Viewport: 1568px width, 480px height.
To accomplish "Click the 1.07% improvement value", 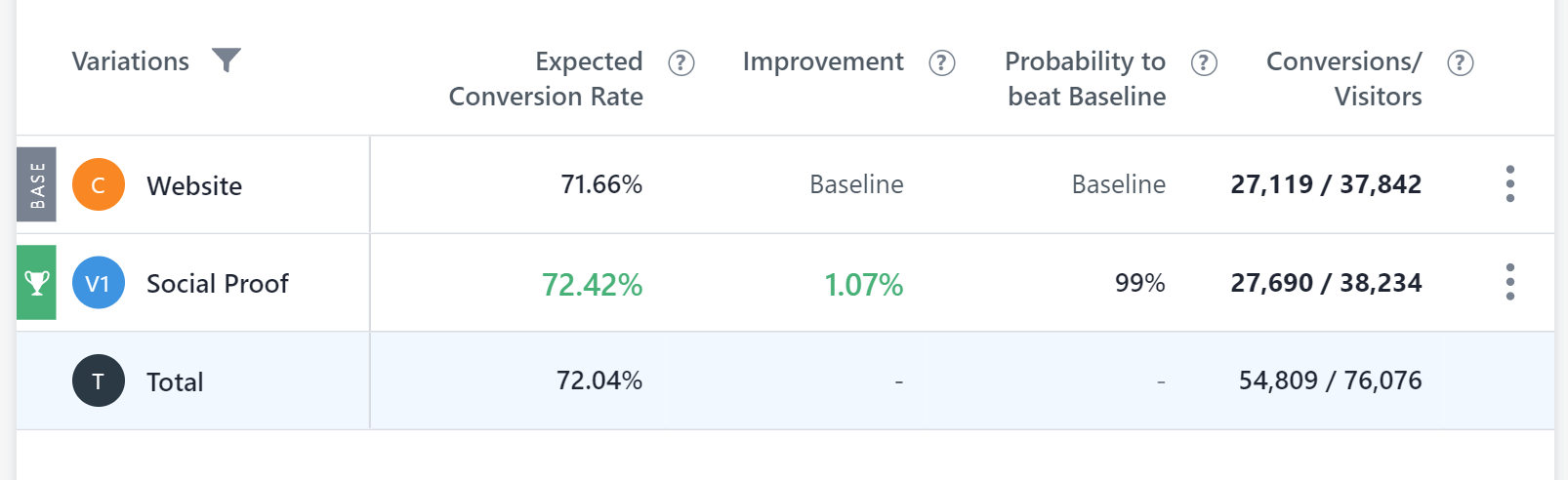I will coord(864,285).
